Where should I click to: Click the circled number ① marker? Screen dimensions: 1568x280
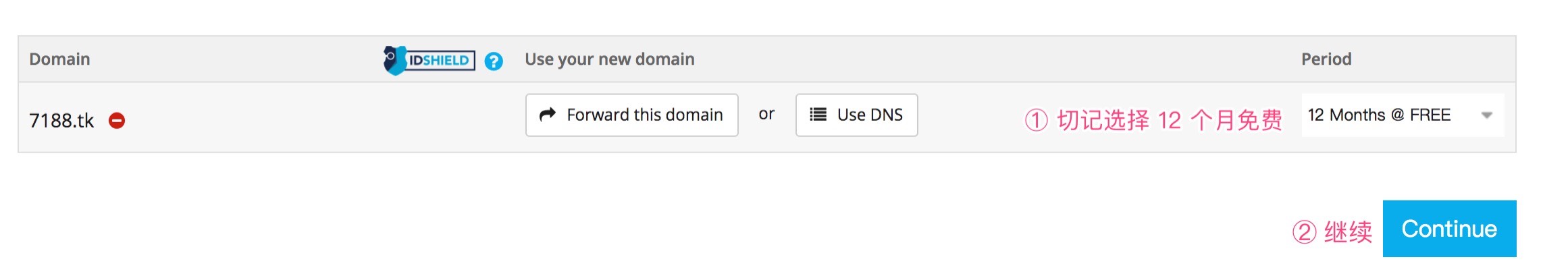point(1036,121)
